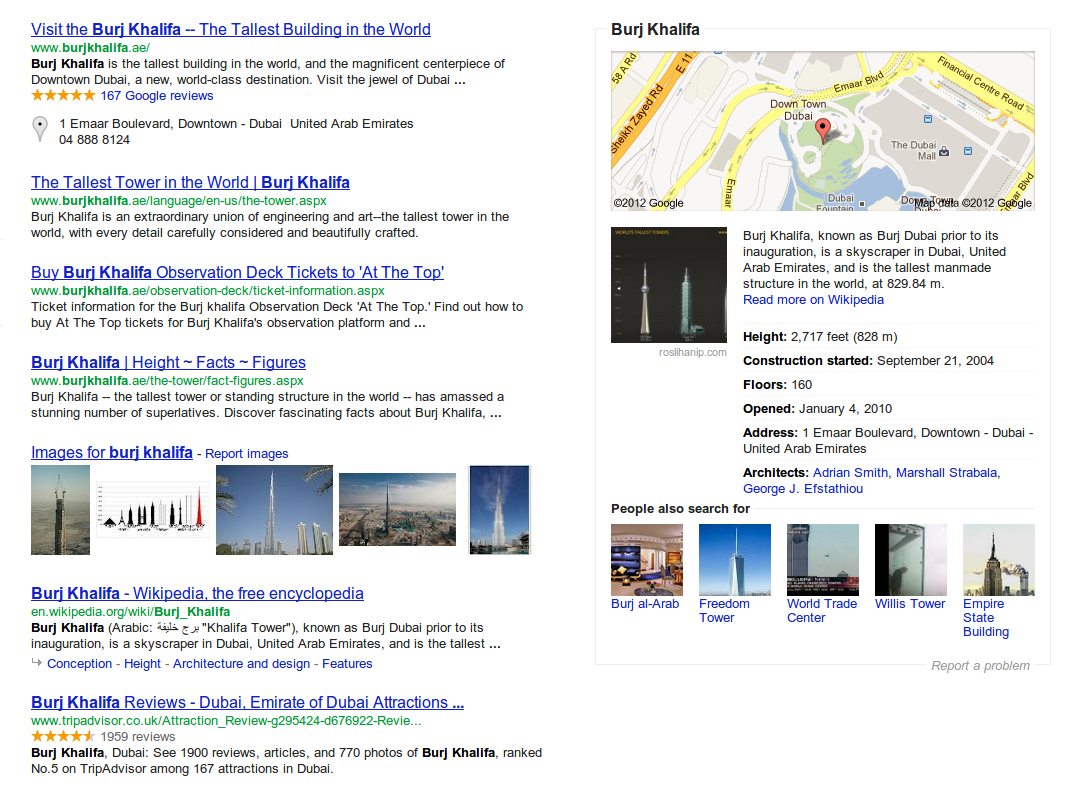Click the five-star rating for burjkhalifa.ae
Screen dimensions: 1077x792
[x=63, y=96]
